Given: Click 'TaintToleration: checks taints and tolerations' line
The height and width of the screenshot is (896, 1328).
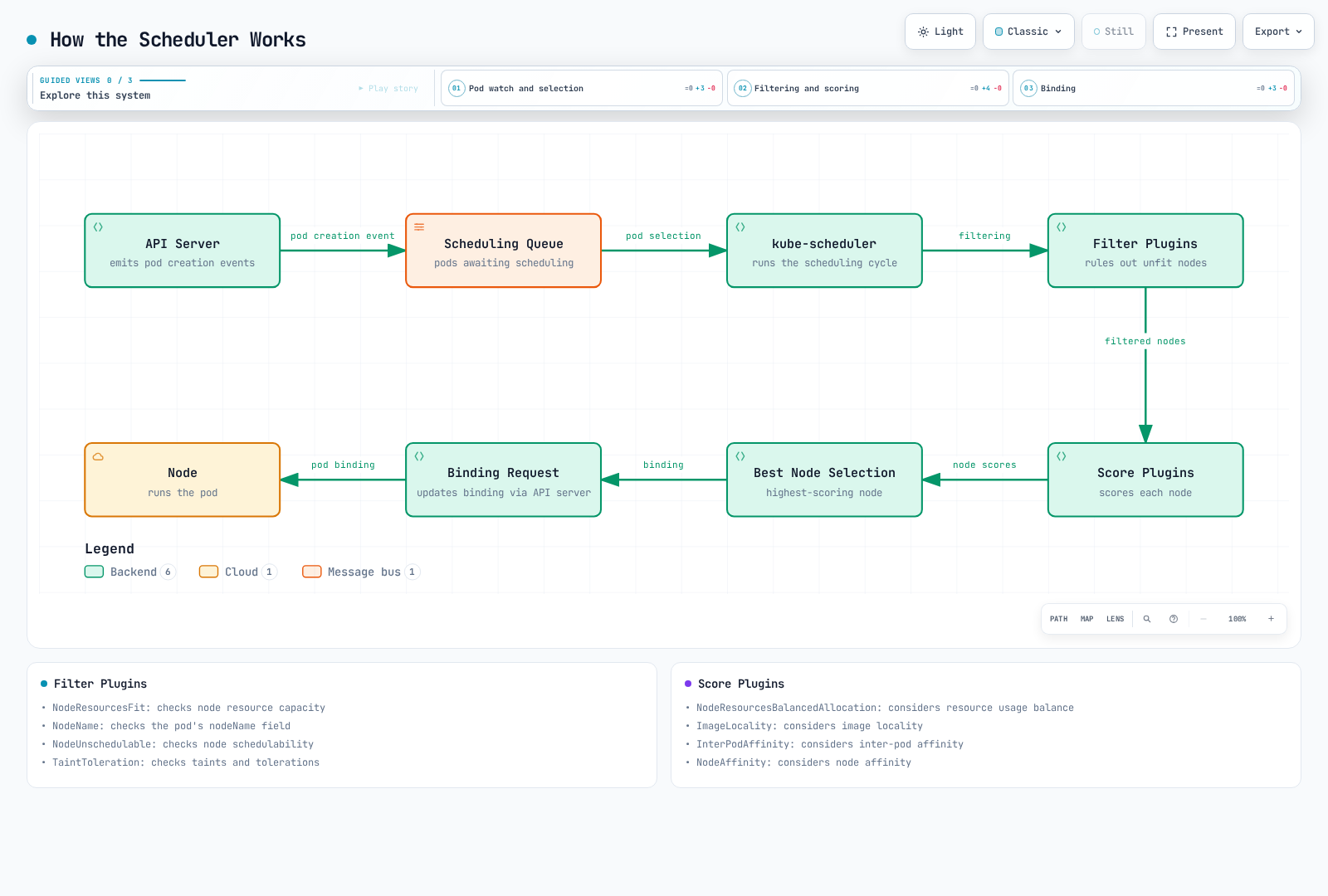Looking at the screenshot, I should pos(186,762).
